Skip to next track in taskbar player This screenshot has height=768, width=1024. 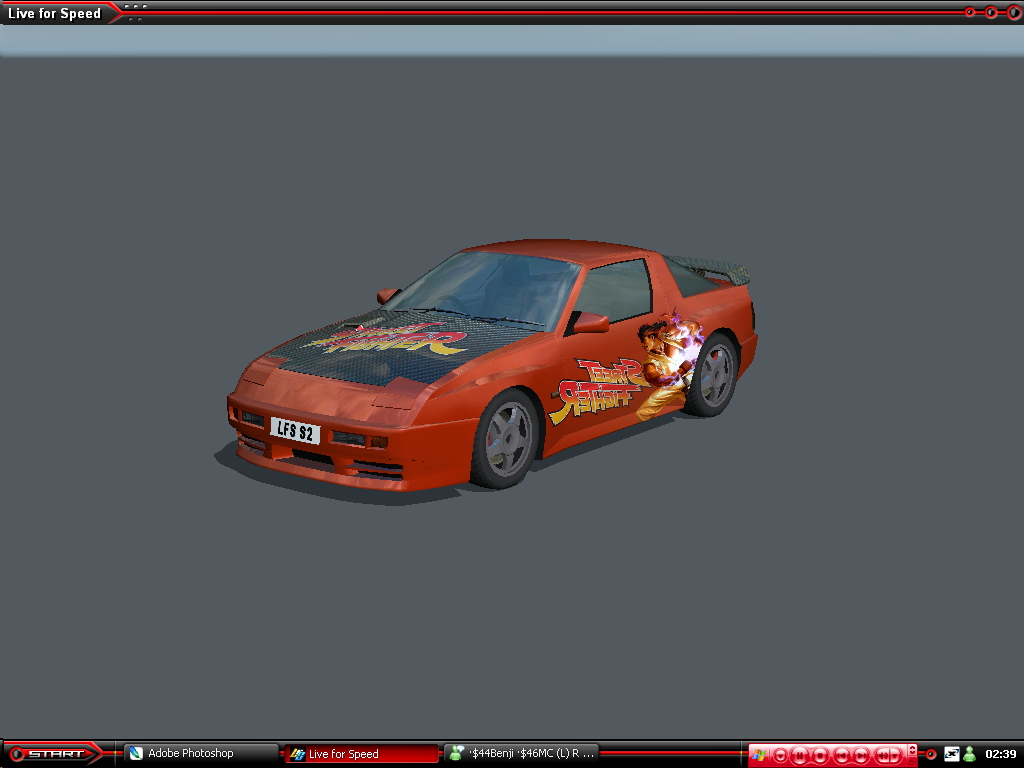[861, 756]
